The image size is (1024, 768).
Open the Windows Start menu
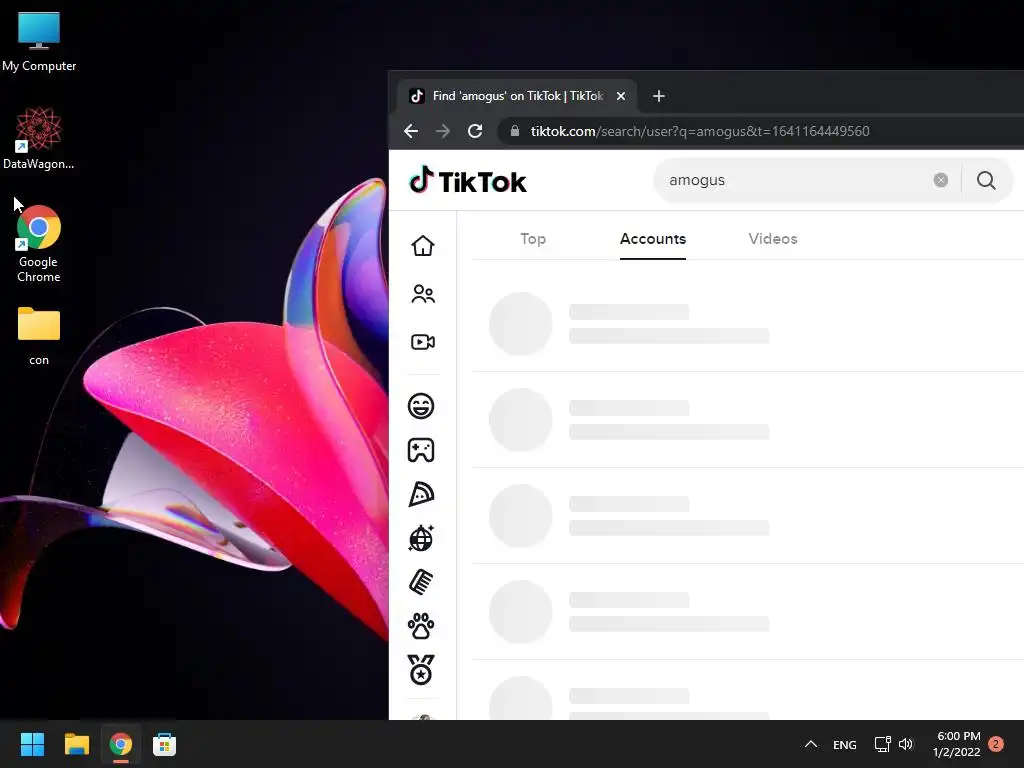pyautogui.click(x=32, y=744)
